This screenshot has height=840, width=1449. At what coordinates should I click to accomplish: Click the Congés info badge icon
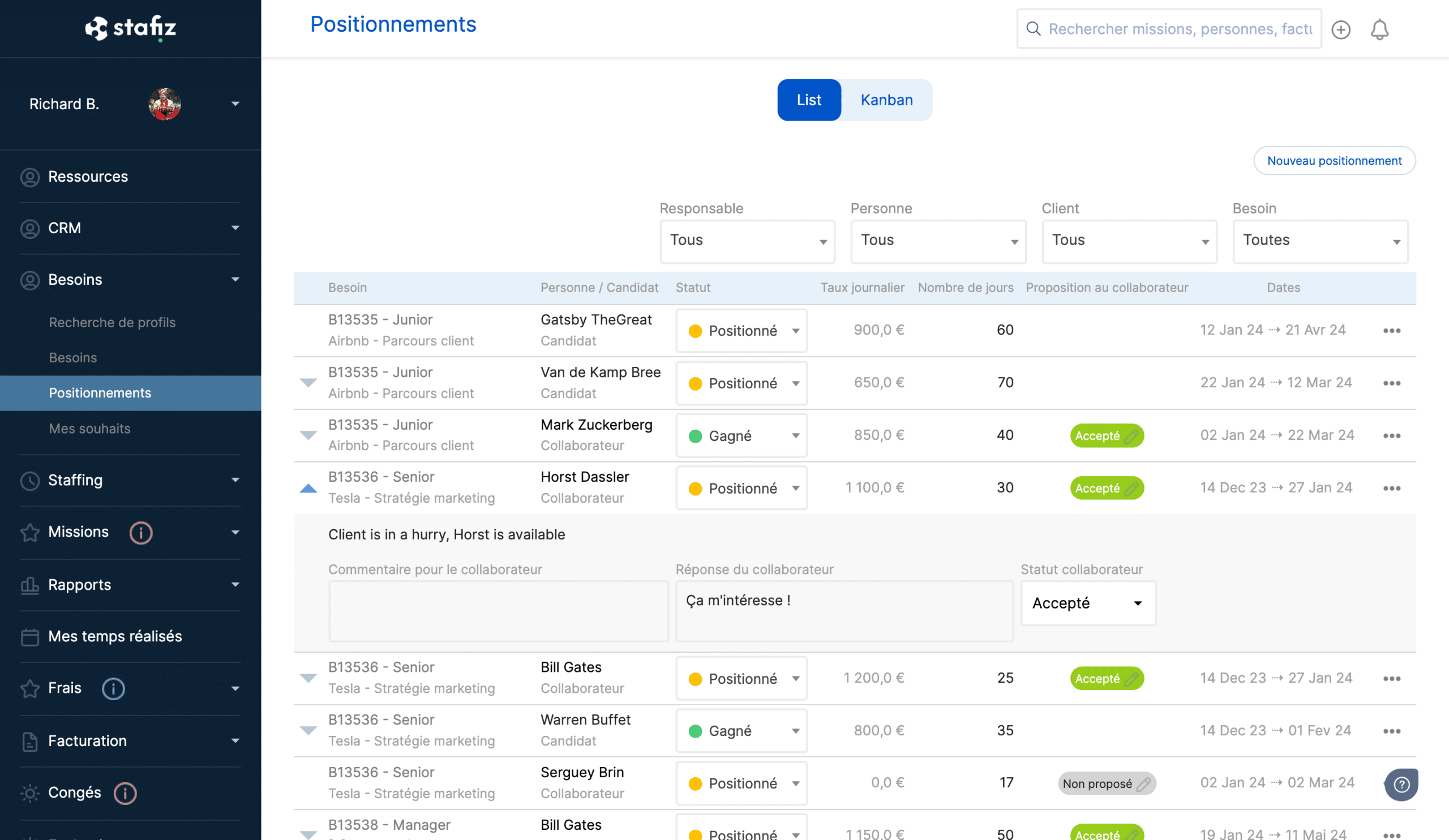click(x=125, y=793)
